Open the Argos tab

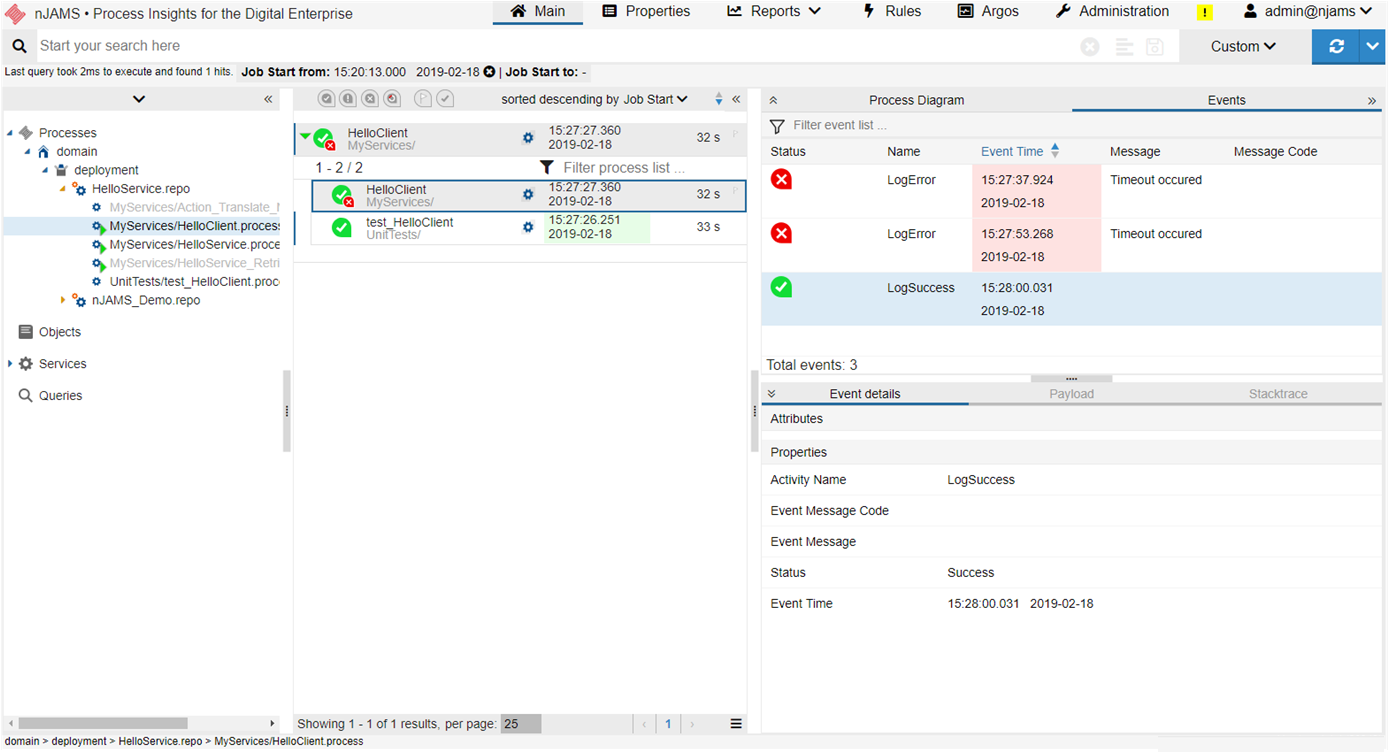point(988,12)
